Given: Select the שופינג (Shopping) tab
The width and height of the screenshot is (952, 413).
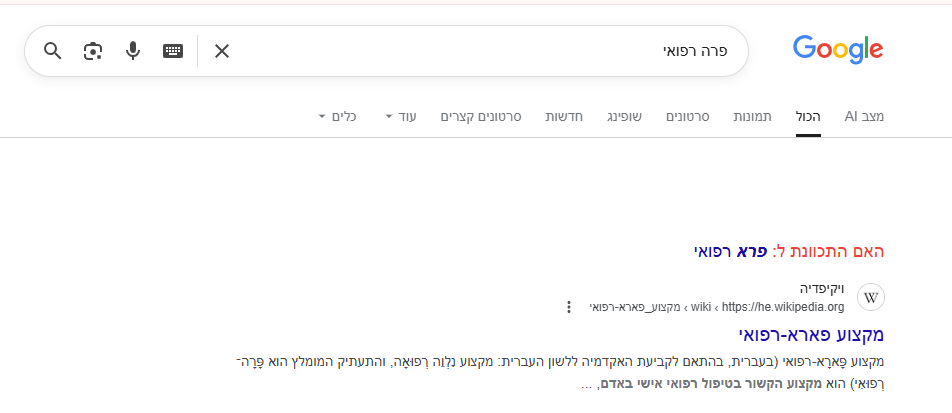Looking at the screenshot, I should [627, 117].
